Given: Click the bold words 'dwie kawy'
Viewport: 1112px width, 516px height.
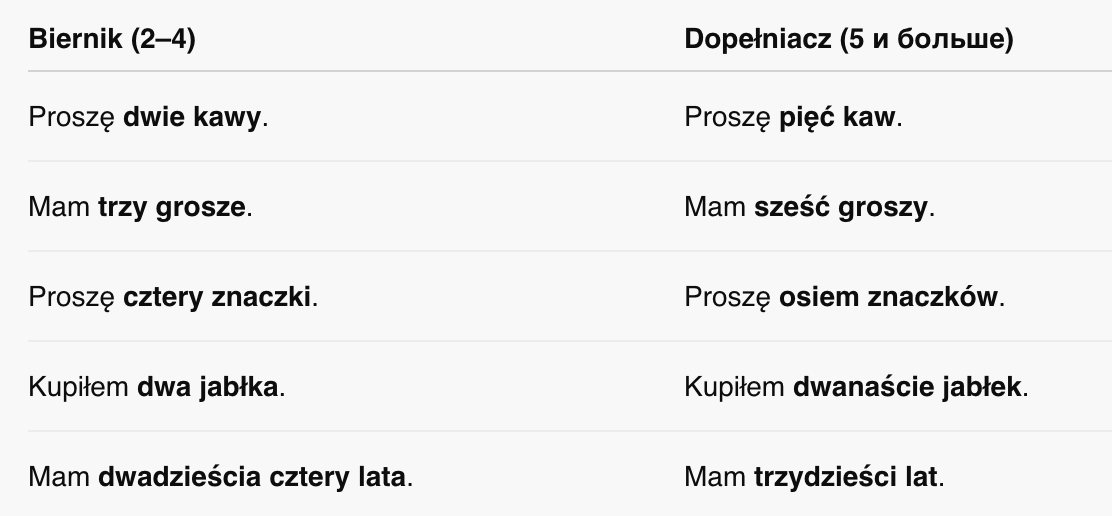Looking at the screenshot, I should [x=192, y=117].
